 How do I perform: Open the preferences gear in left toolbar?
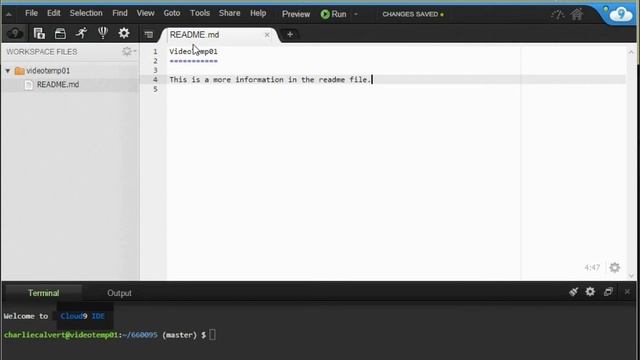[124, 33]
